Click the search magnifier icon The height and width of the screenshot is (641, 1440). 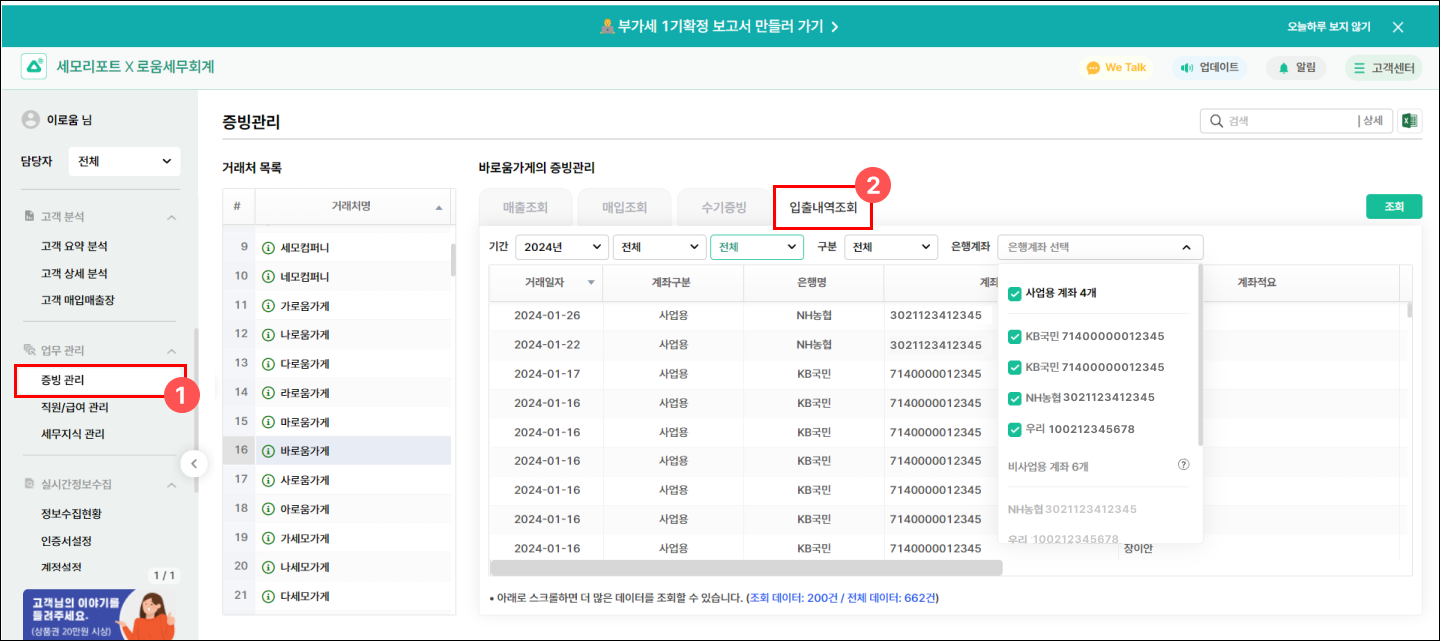pos(1217,121)
